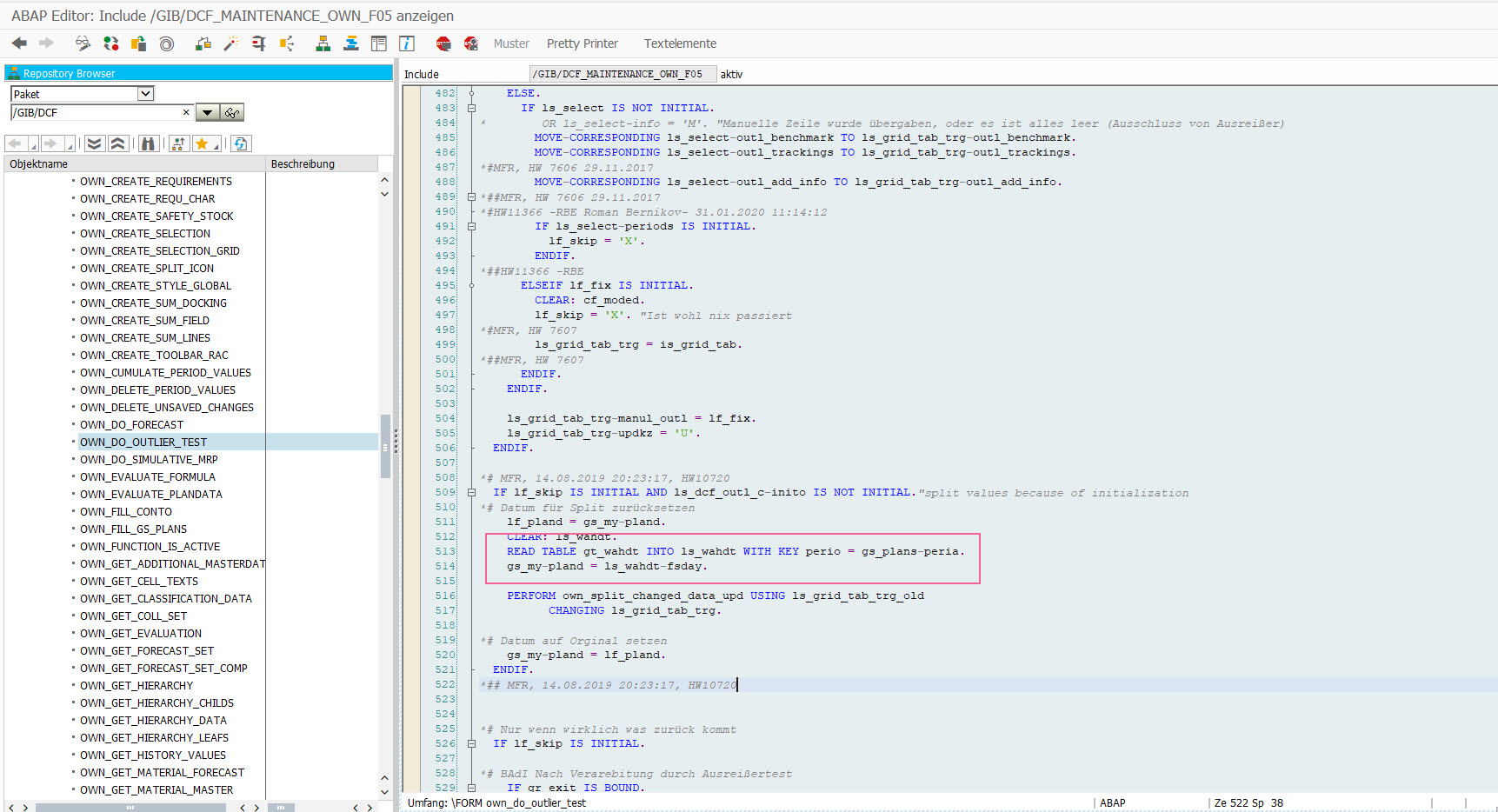Viewport: 1498px width, 812px height.
Task: Collapse the IF block at line 491
Action: [x=471, y=227]
